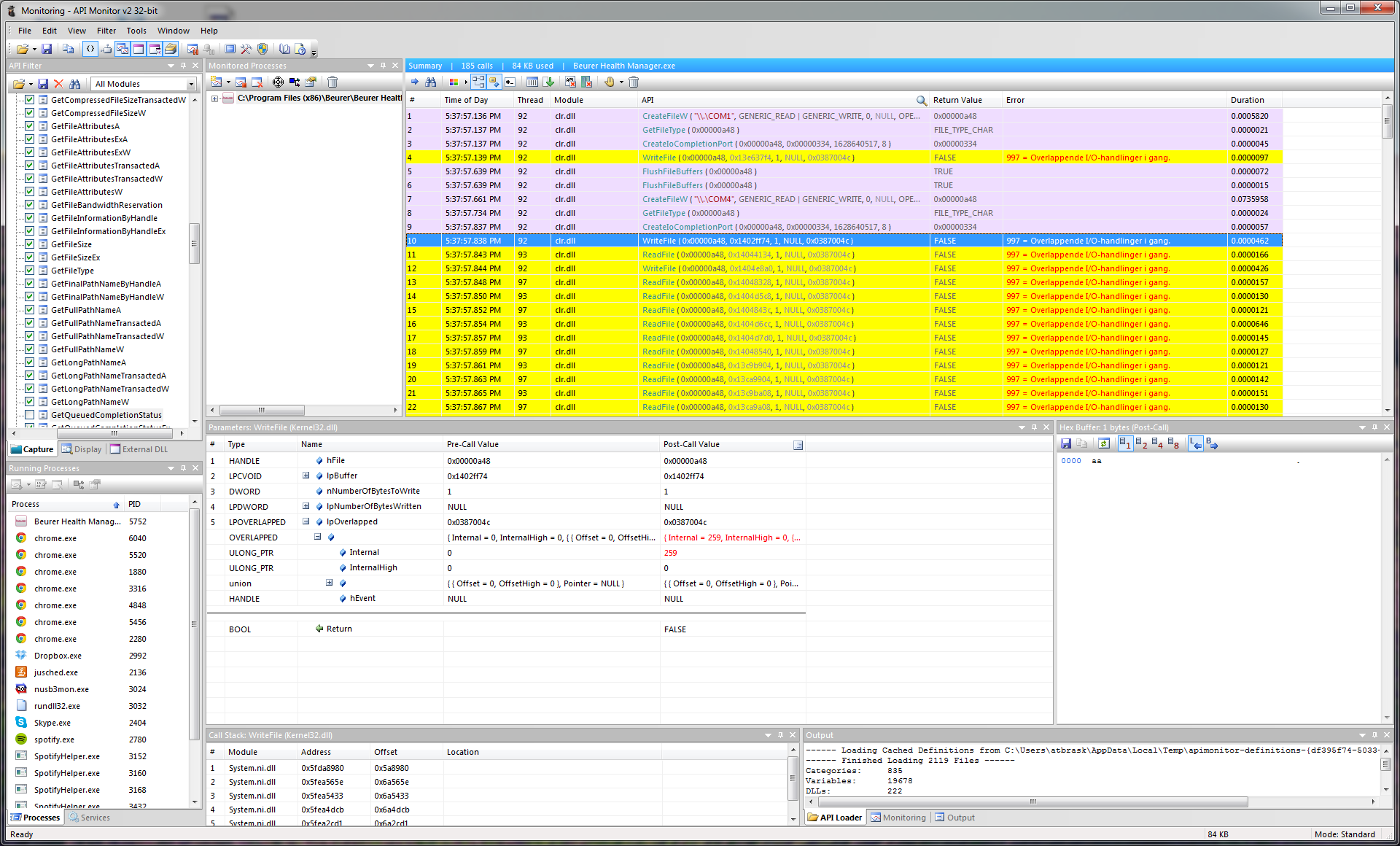
Task: Close the Monitored Processes panel
Action: click(395, 66)
